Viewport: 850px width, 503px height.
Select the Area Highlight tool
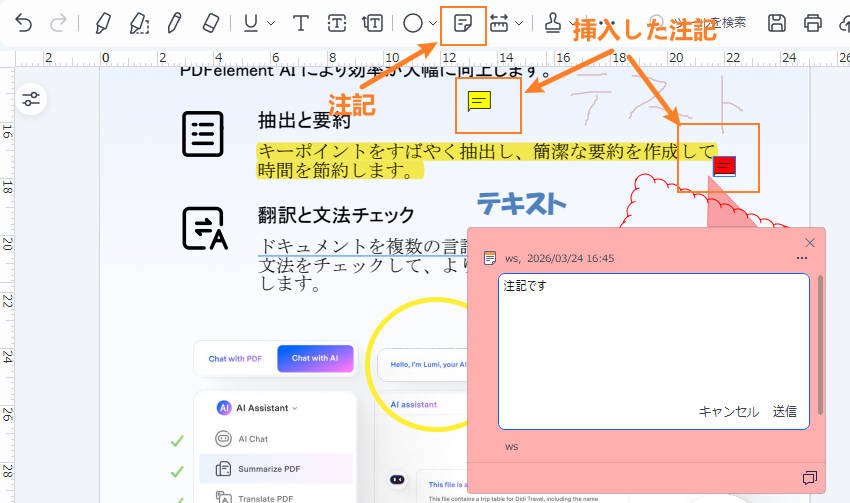click(x=139, y=23)
